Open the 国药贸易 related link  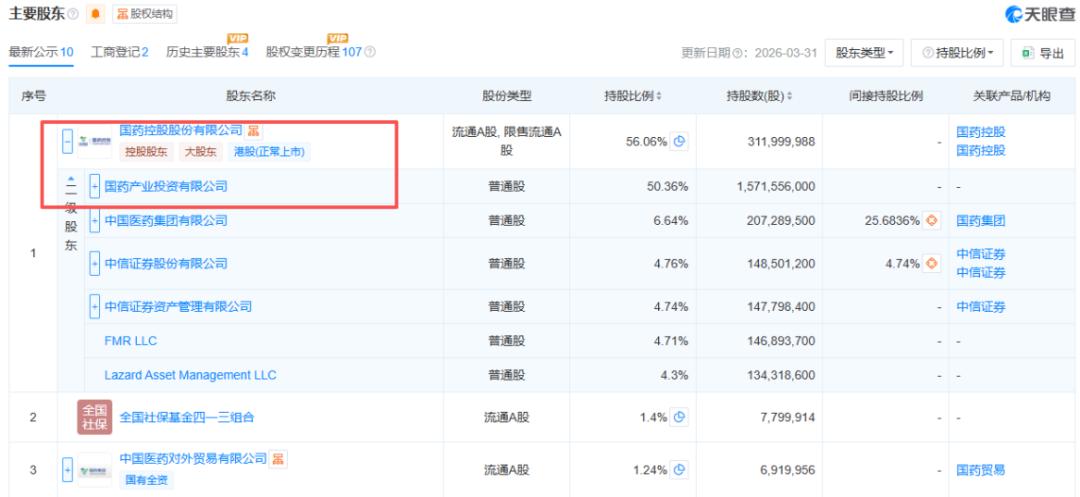[x=981, y=470]
